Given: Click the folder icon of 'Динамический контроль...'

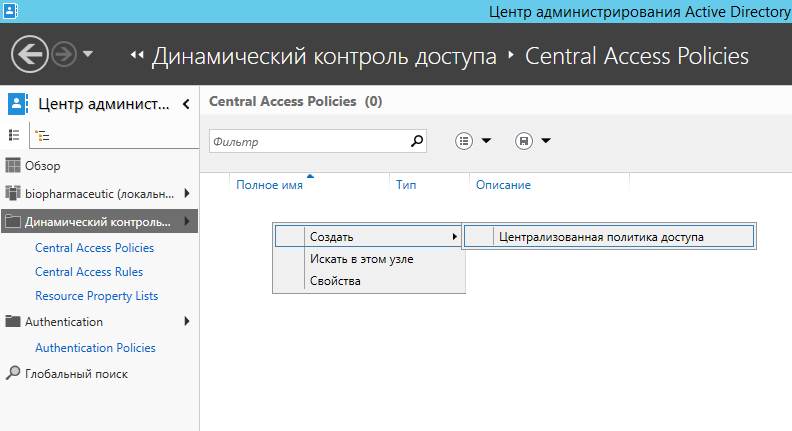Looking at the screenshot, I should click(13, 221).
